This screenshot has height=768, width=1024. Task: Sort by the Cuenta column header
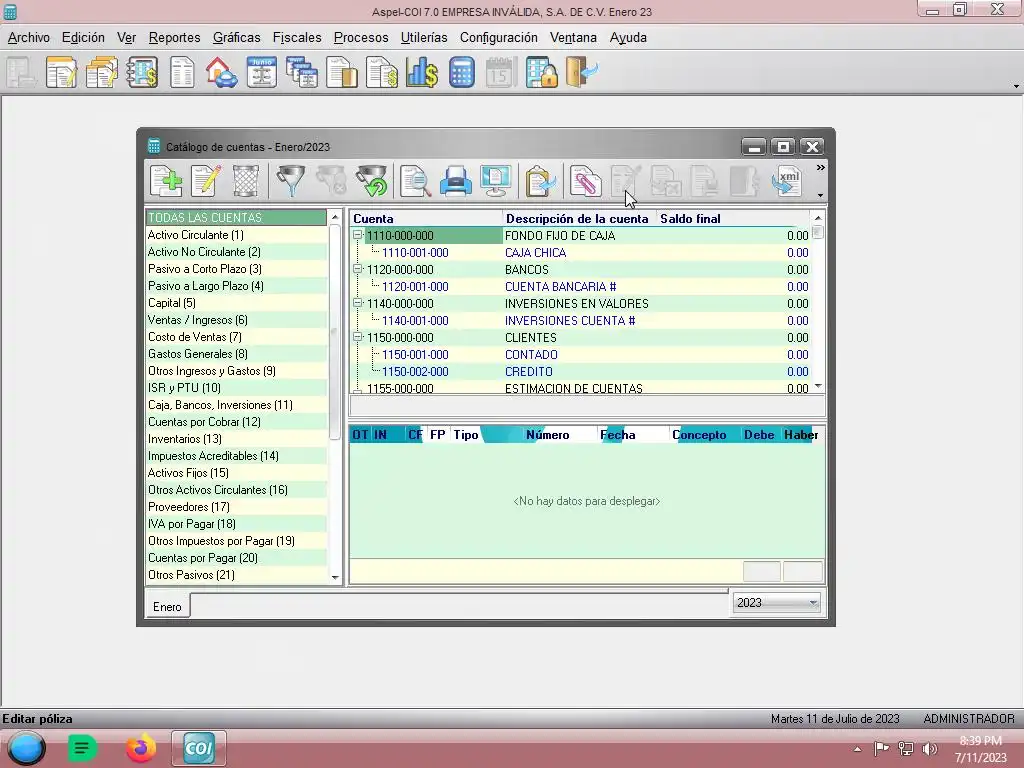tap(426, 219)
